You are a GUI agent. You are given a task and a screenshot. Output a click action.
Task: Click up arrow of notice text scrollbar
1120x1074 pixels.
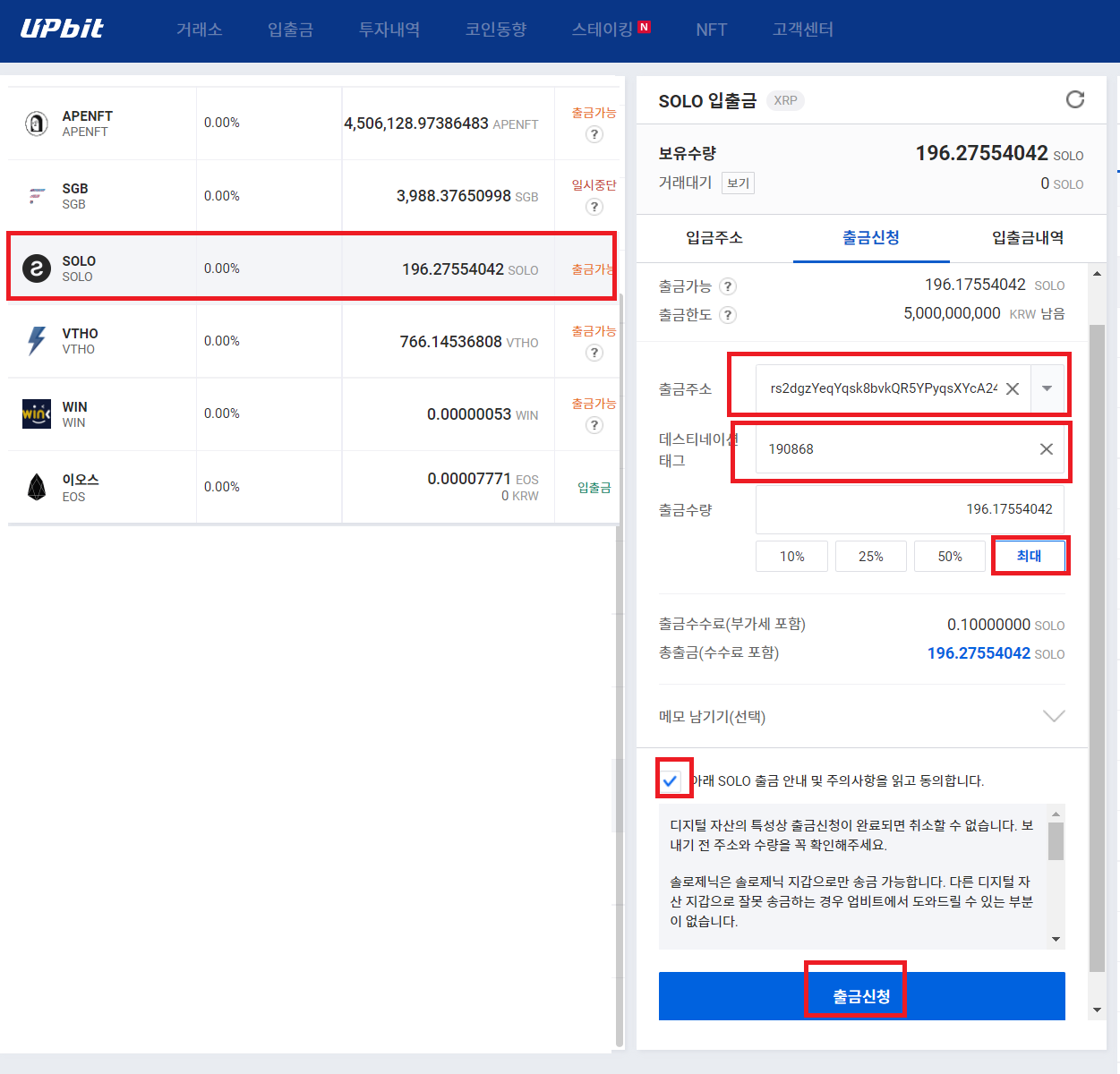1056,814
